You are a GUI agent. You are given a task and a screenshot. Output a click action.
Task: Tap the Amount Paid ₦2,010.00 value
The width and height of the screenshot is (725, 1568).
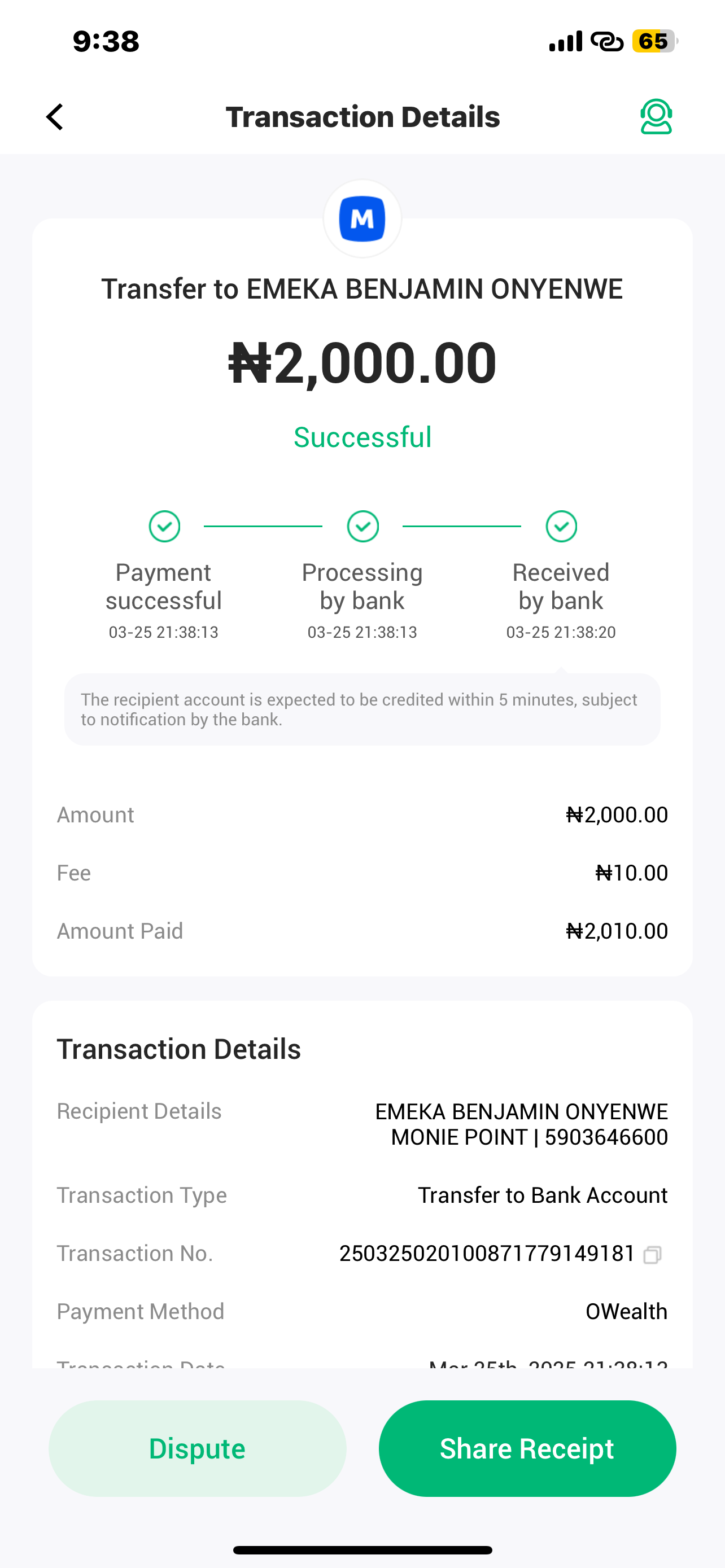coord(617,931)
